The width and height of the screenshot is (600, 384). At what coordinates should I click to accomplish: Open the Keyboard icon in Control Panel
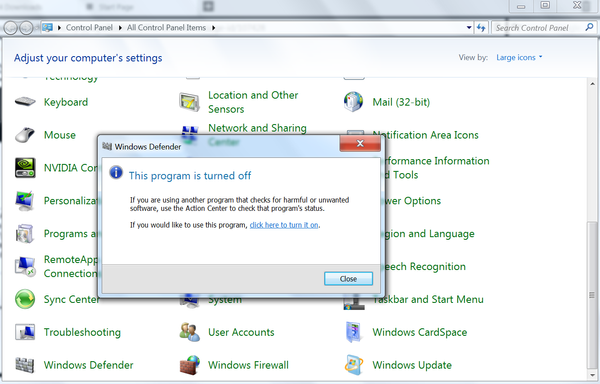tap(25, 102)
